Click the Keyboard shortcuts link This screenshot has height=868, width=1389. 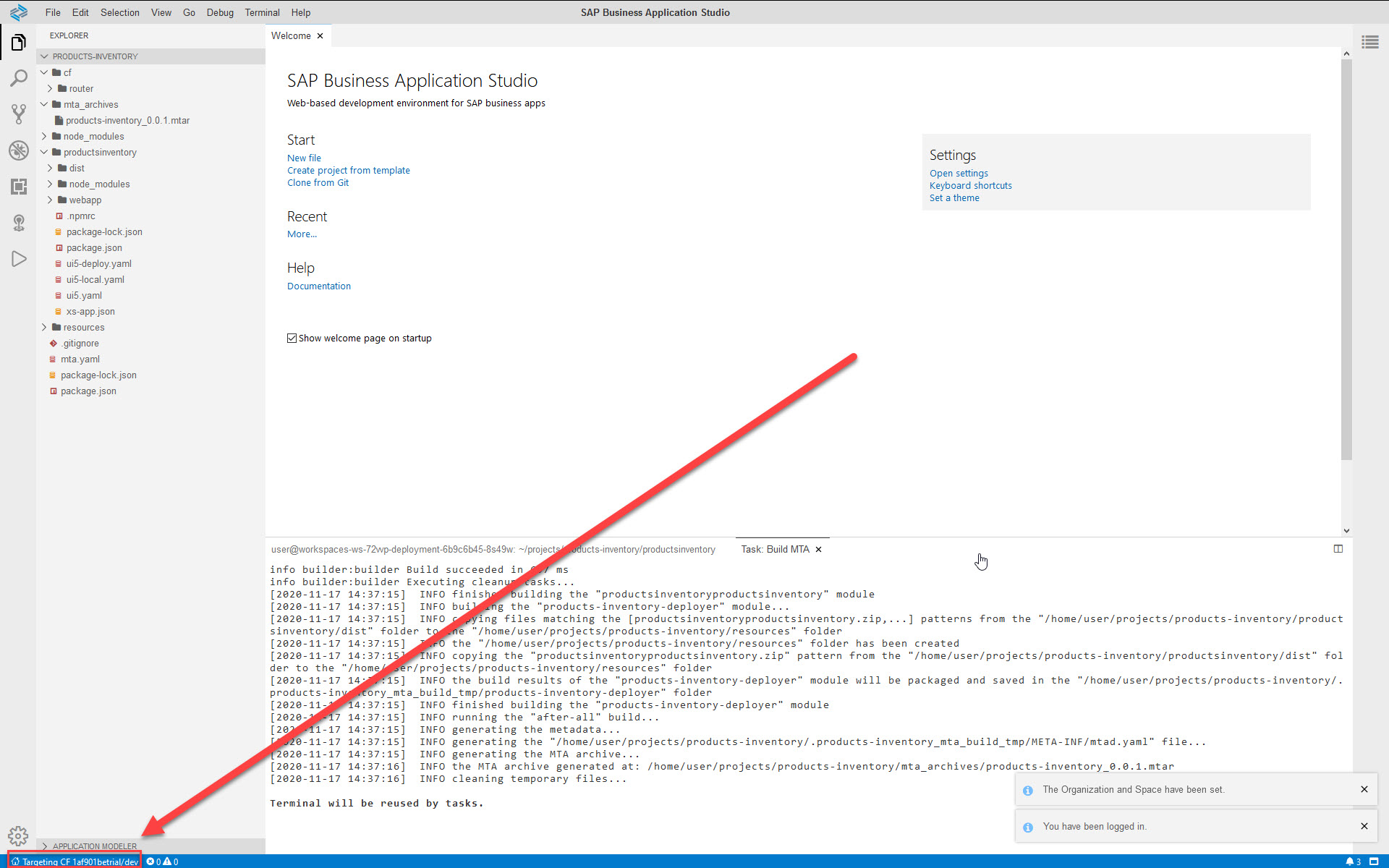[971, 186]
